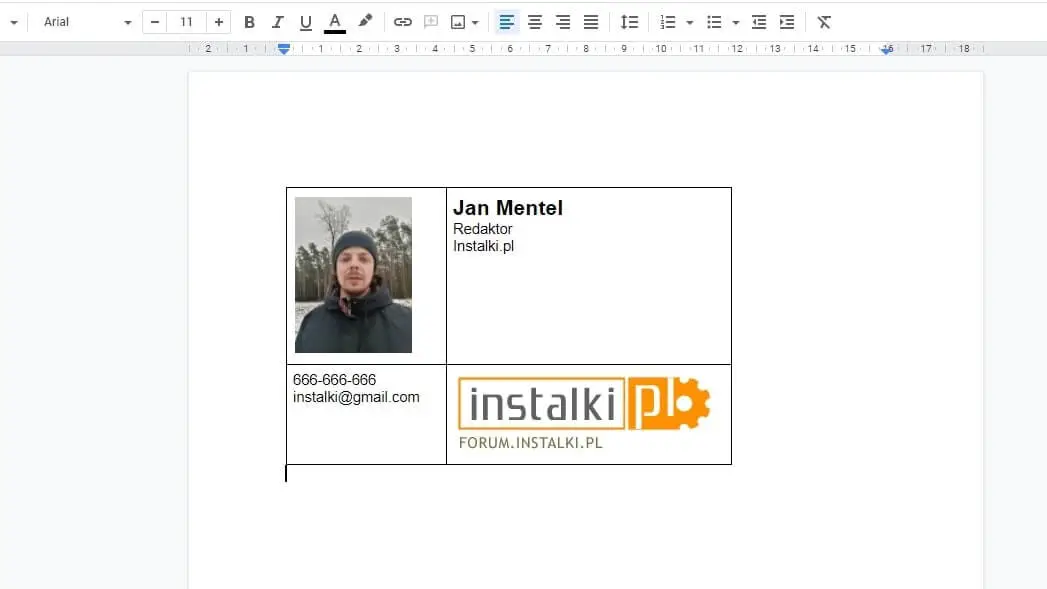Toggle bold formatting
The width and height of the screenshot is (1047, 589).
[x=250, y=22]
